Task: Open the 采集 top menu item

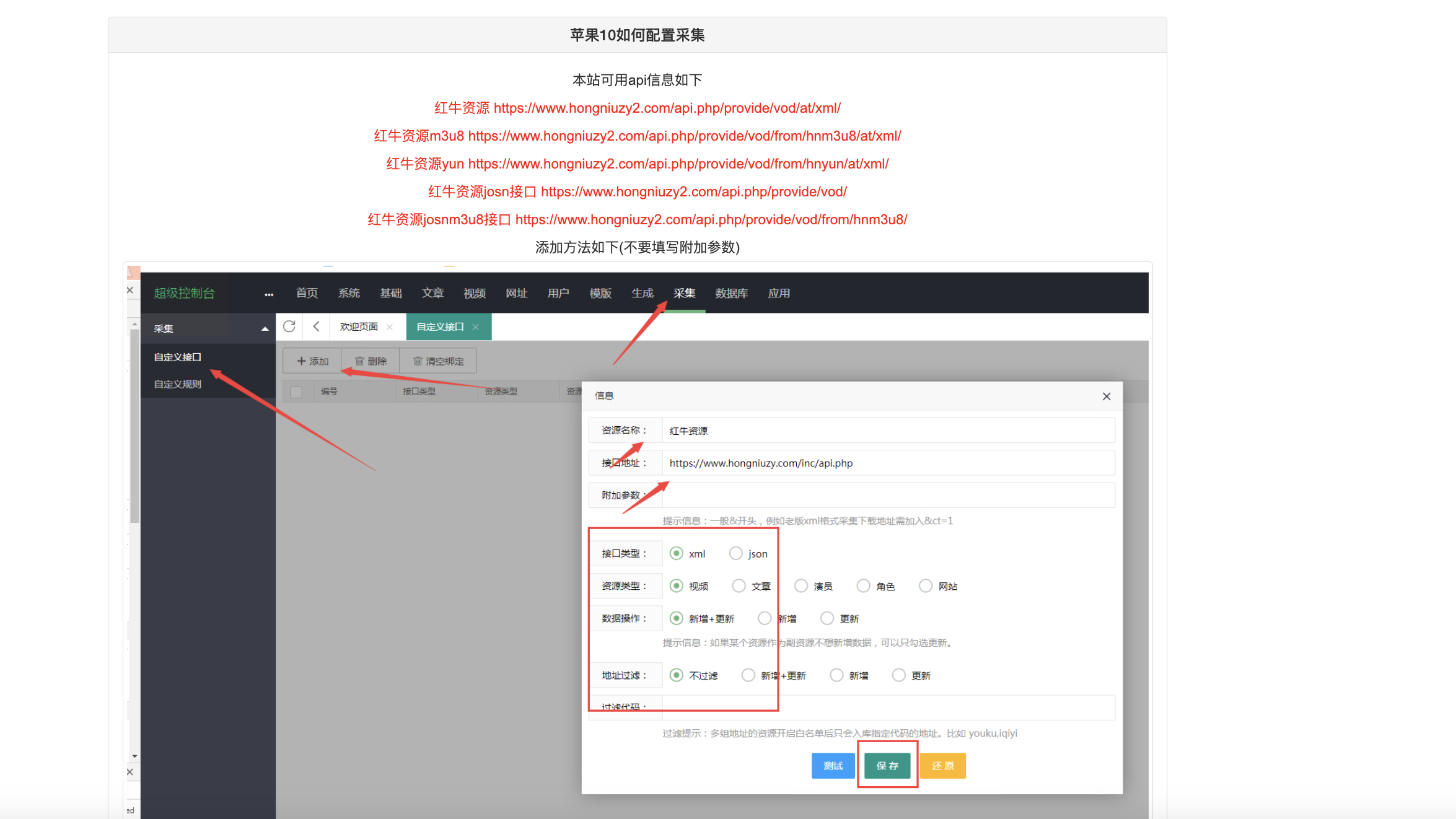Action: pyautogui.click(x=684, y=293)
